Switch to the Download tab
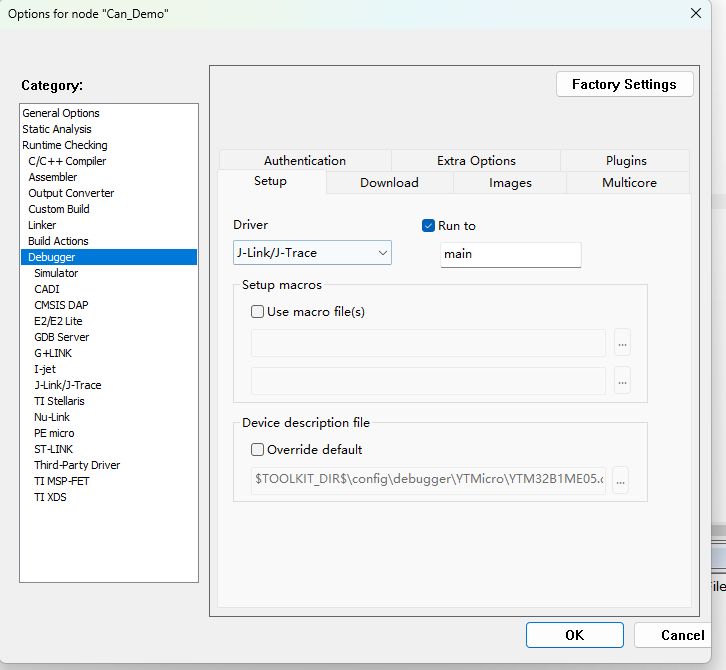This screenshot has width=726, height=670. point(389,183)
